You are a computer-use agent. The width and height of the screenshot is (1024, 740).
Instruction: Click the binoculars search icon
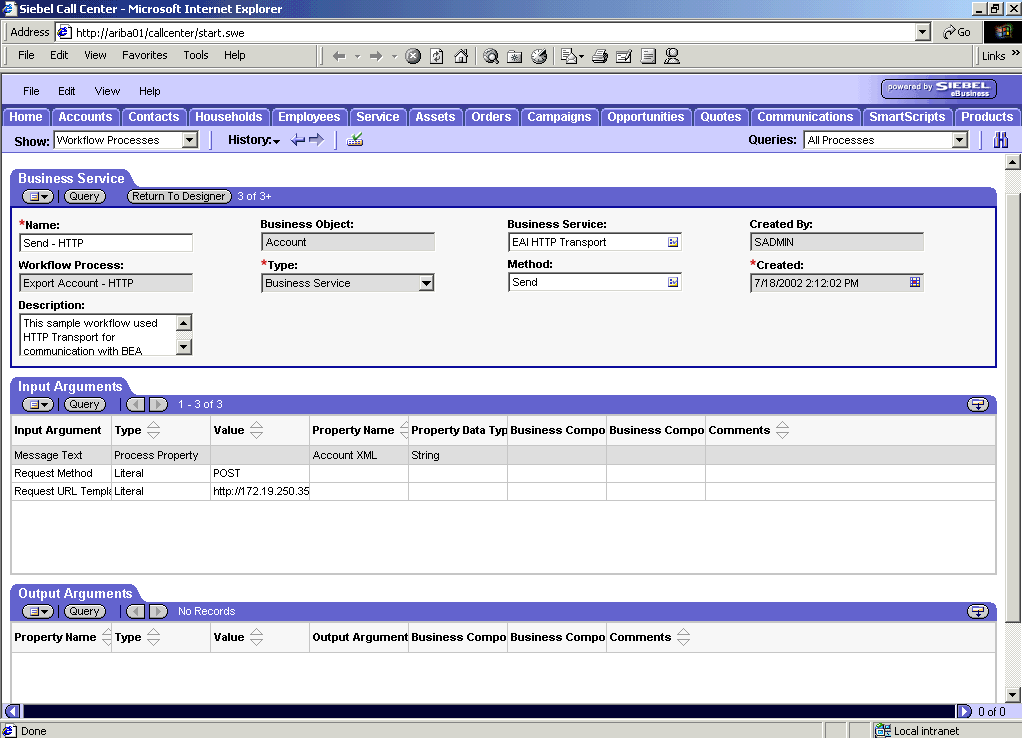(1000, 140)
